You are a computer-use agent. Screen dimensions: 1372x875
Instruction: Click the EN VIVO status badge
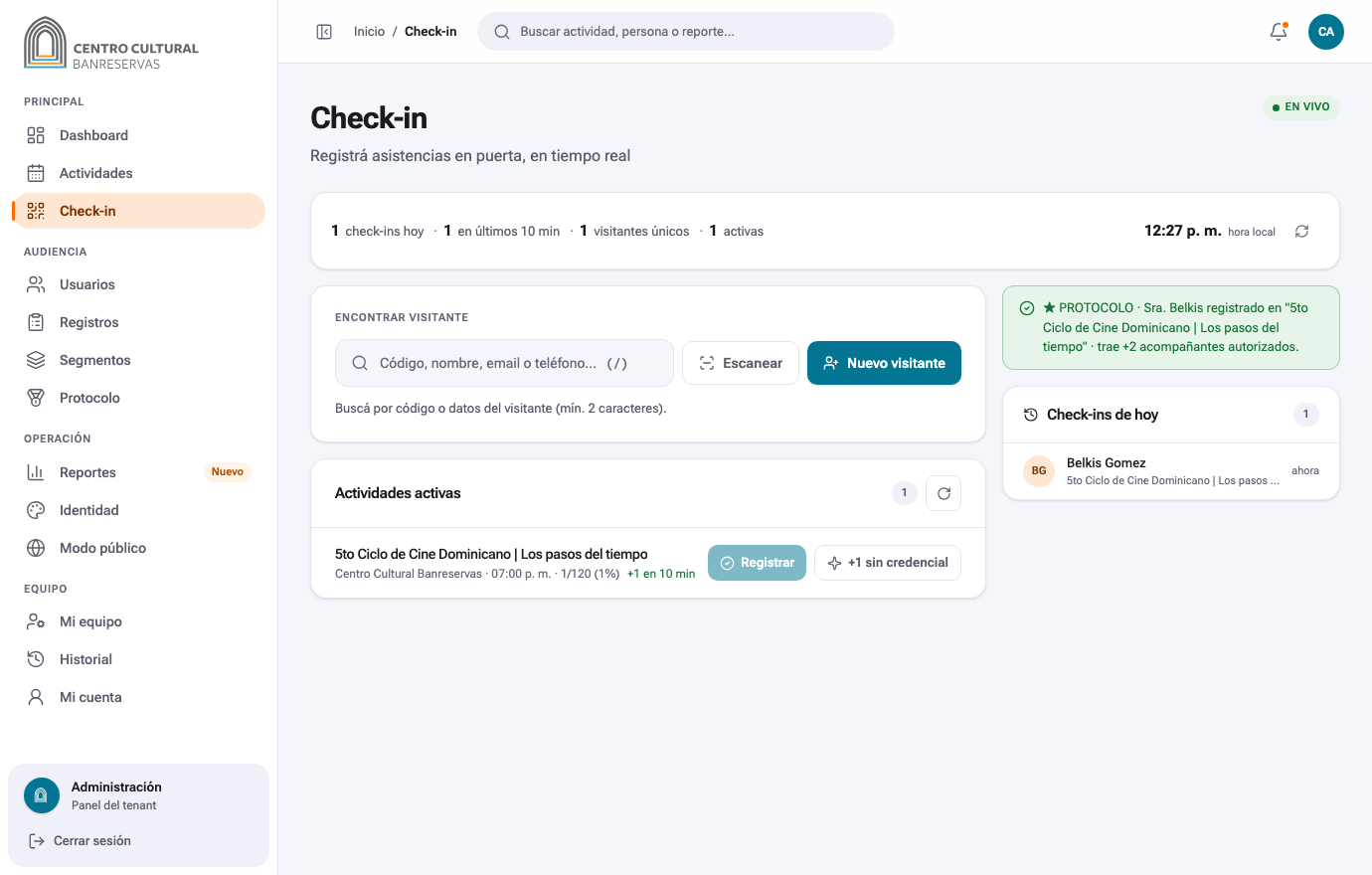1301,107
